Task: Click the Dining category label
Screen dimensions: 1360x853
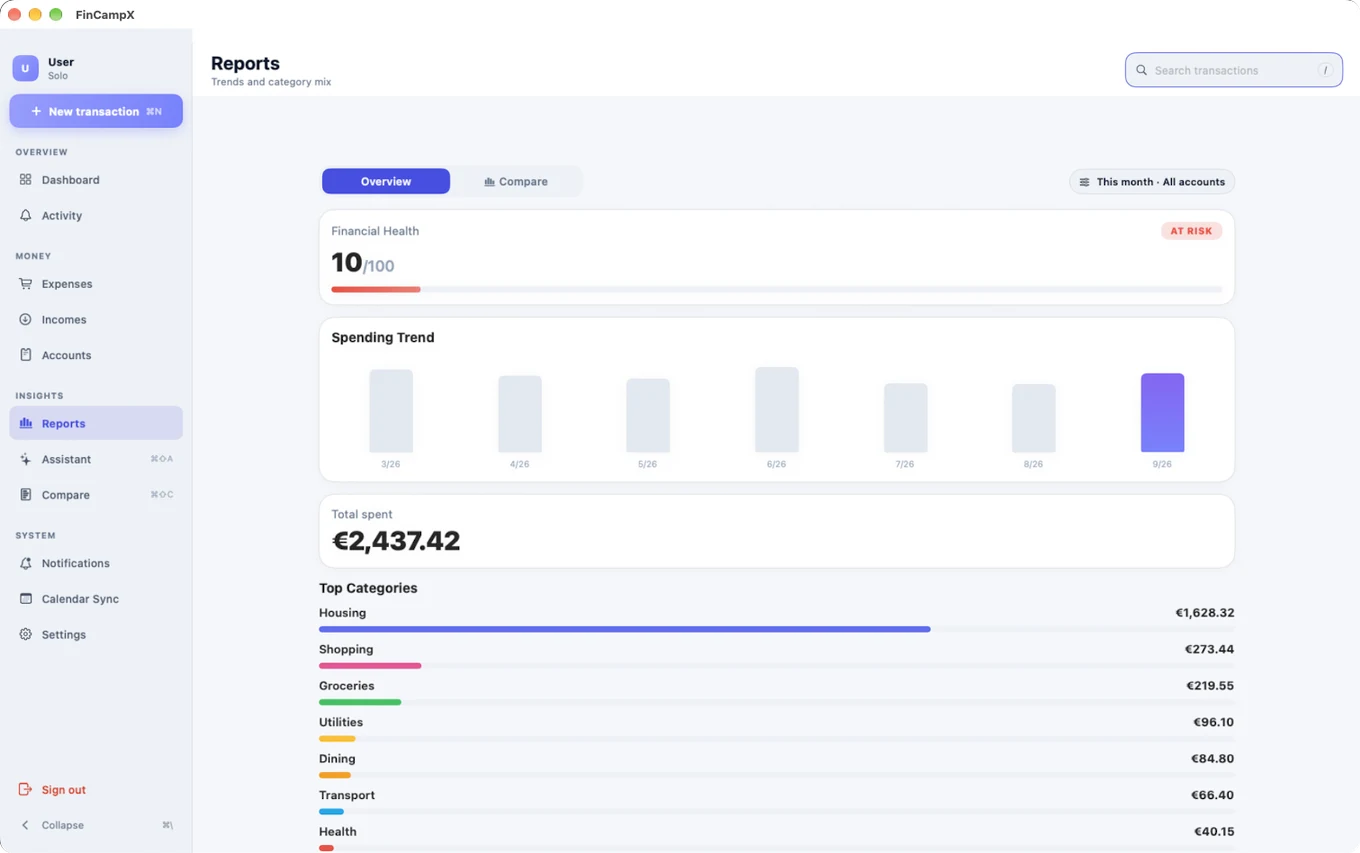Action: 337,759
